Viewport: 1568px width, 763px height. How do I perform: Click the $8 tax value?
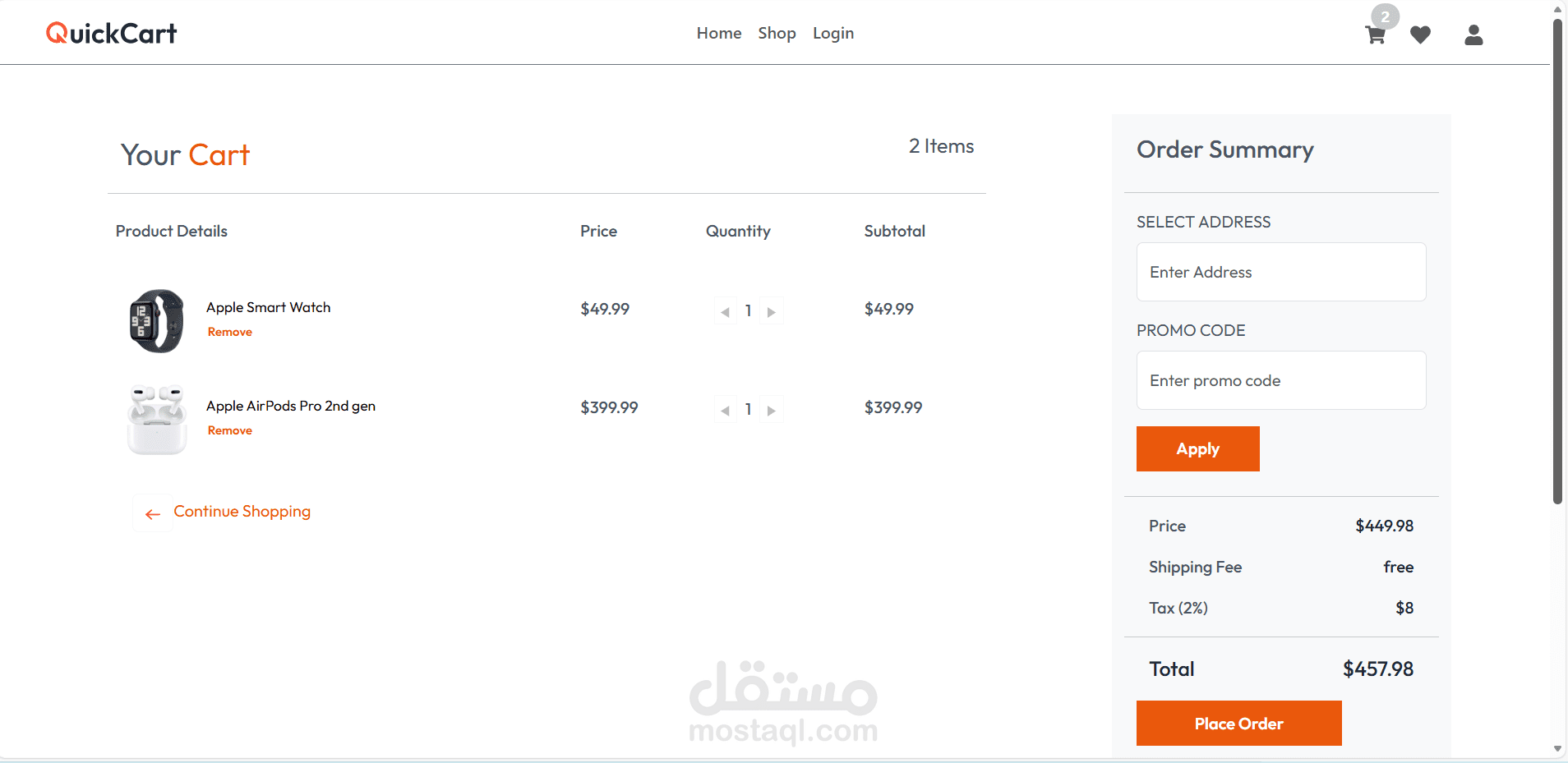point(1404,608)
